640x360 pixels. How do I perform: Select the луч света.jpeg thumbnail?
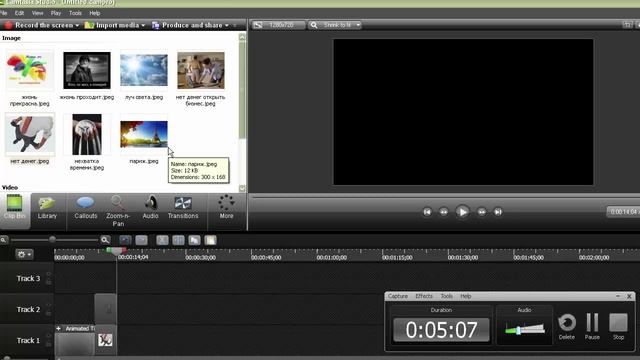(x=144, y=71)
